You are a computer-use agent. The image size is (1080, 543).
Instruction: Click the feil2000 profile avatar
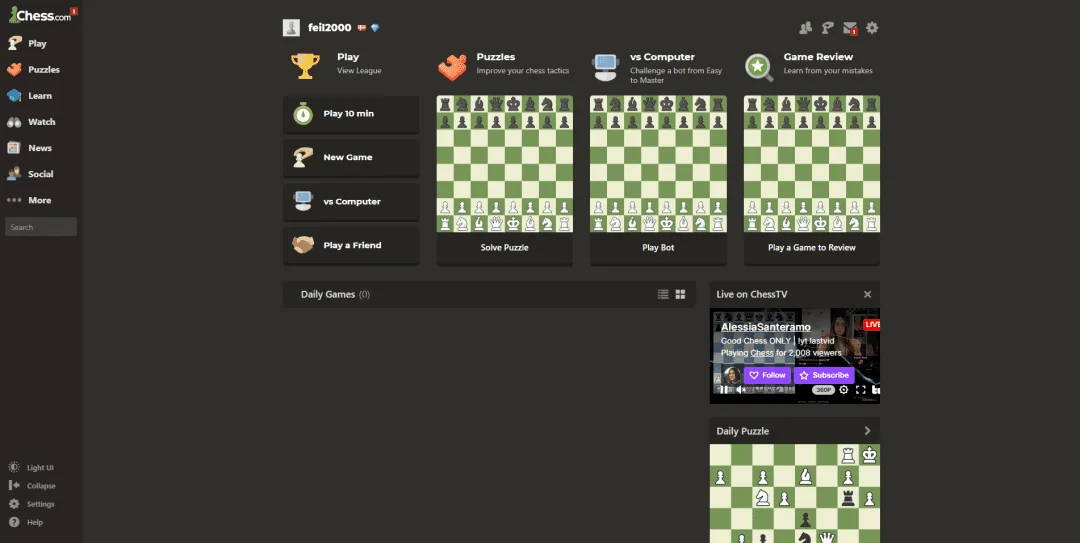click(x=291, y=28)
